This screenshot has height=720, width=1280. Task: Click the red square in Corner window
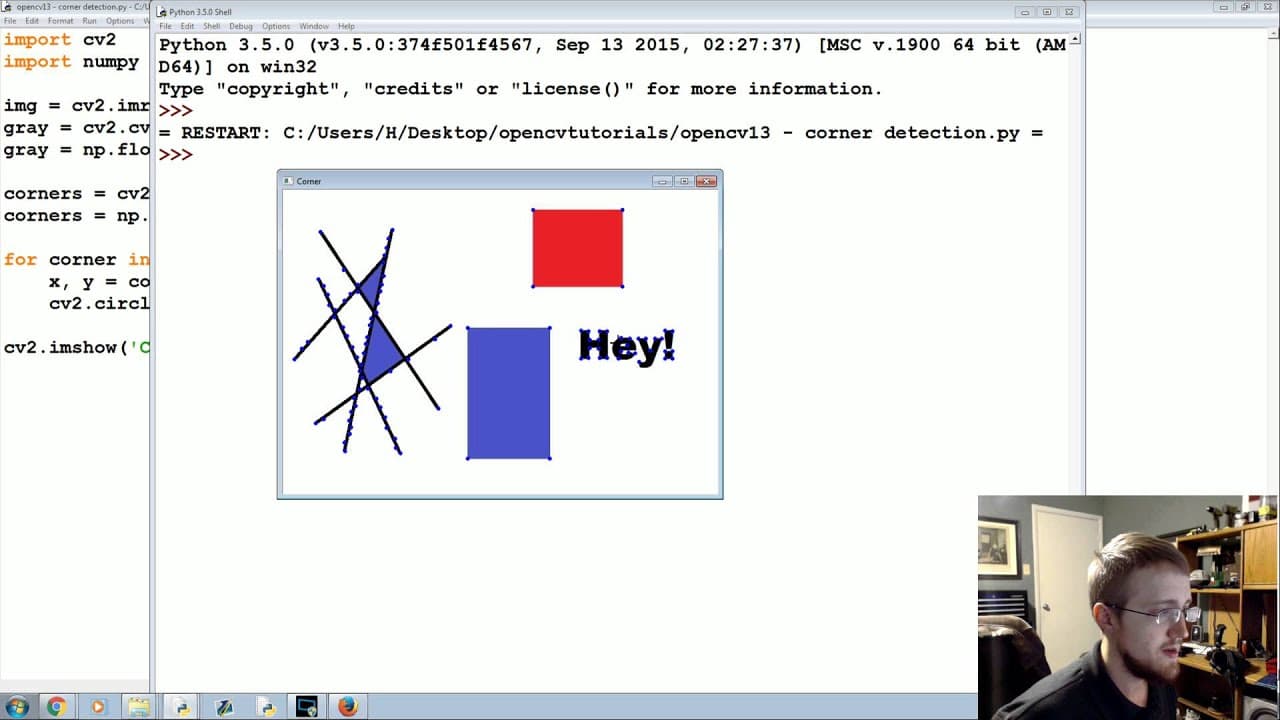(578, 248)
